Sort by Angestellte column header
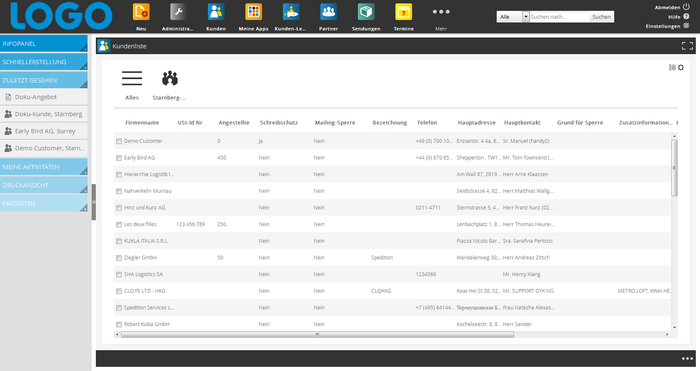This screenshot has width=700, height=371. point(234,122)
